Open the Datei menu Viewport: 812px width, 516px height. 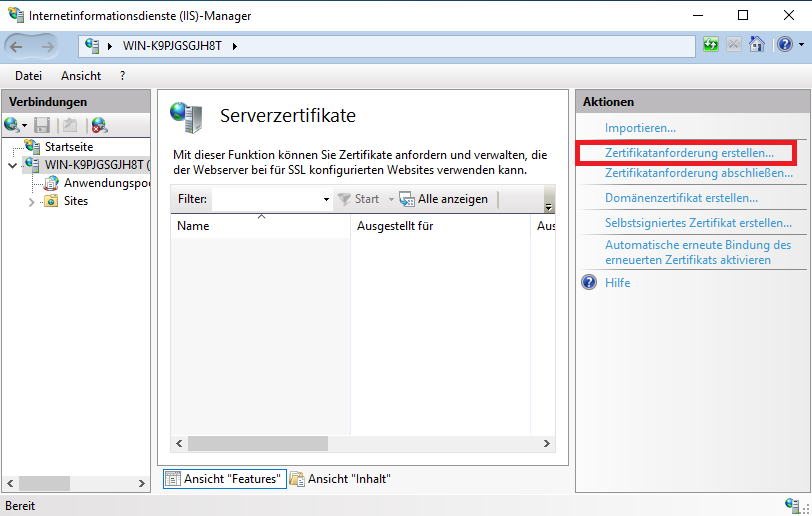28,75
